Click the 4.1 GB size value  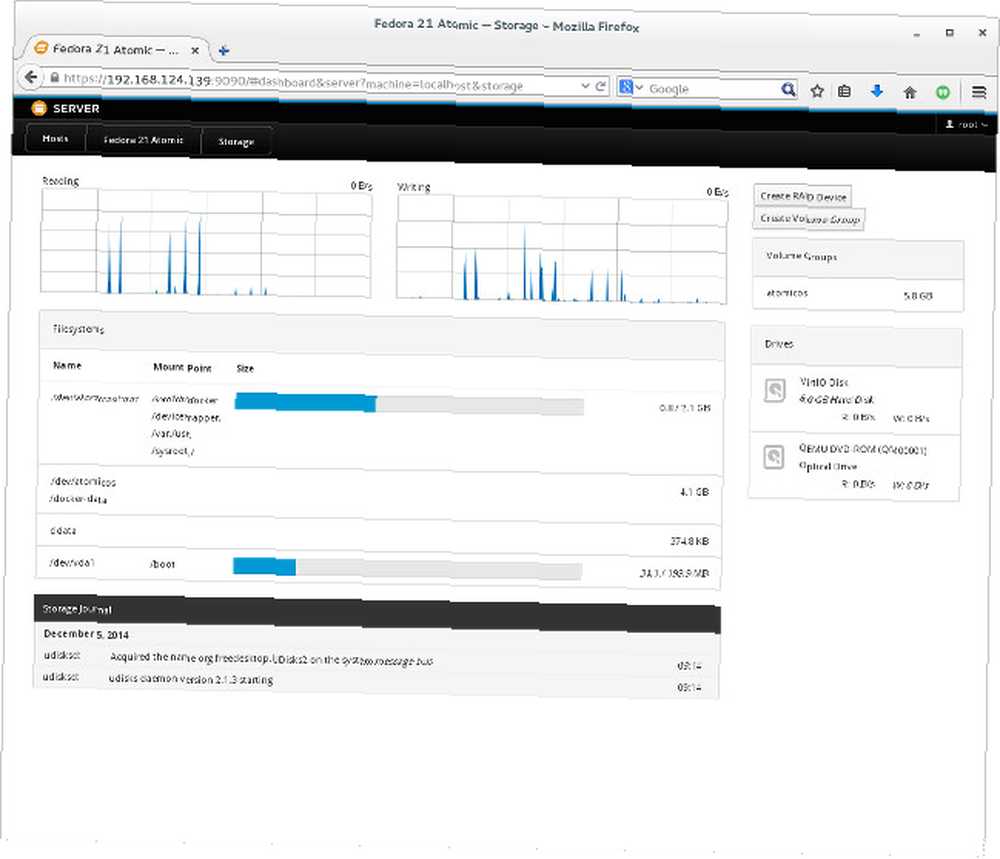pyautogui.click(x=695, y=492)
